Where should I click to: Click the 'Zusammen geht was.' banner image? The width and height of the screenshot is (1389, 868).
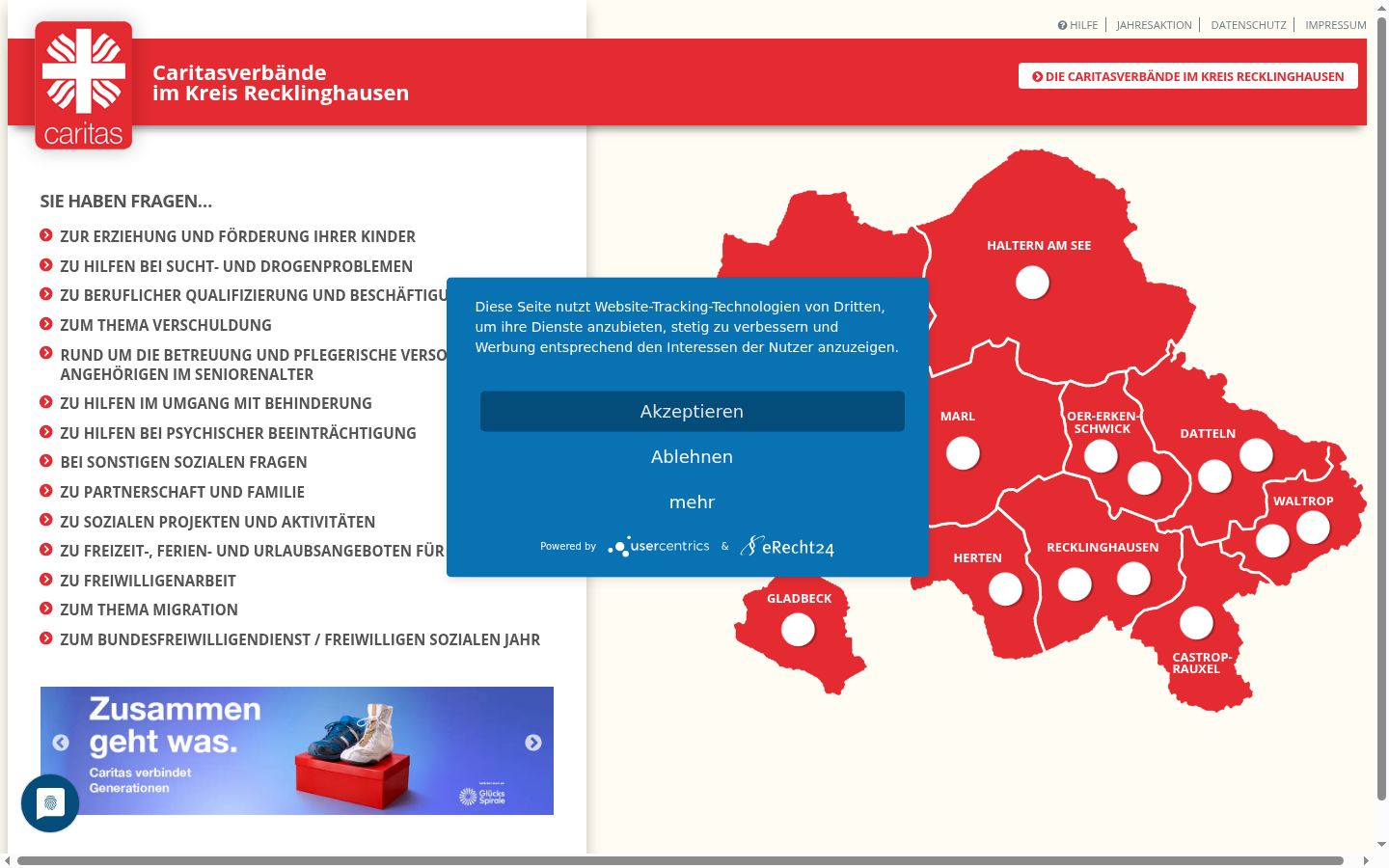tap(297, 750)
